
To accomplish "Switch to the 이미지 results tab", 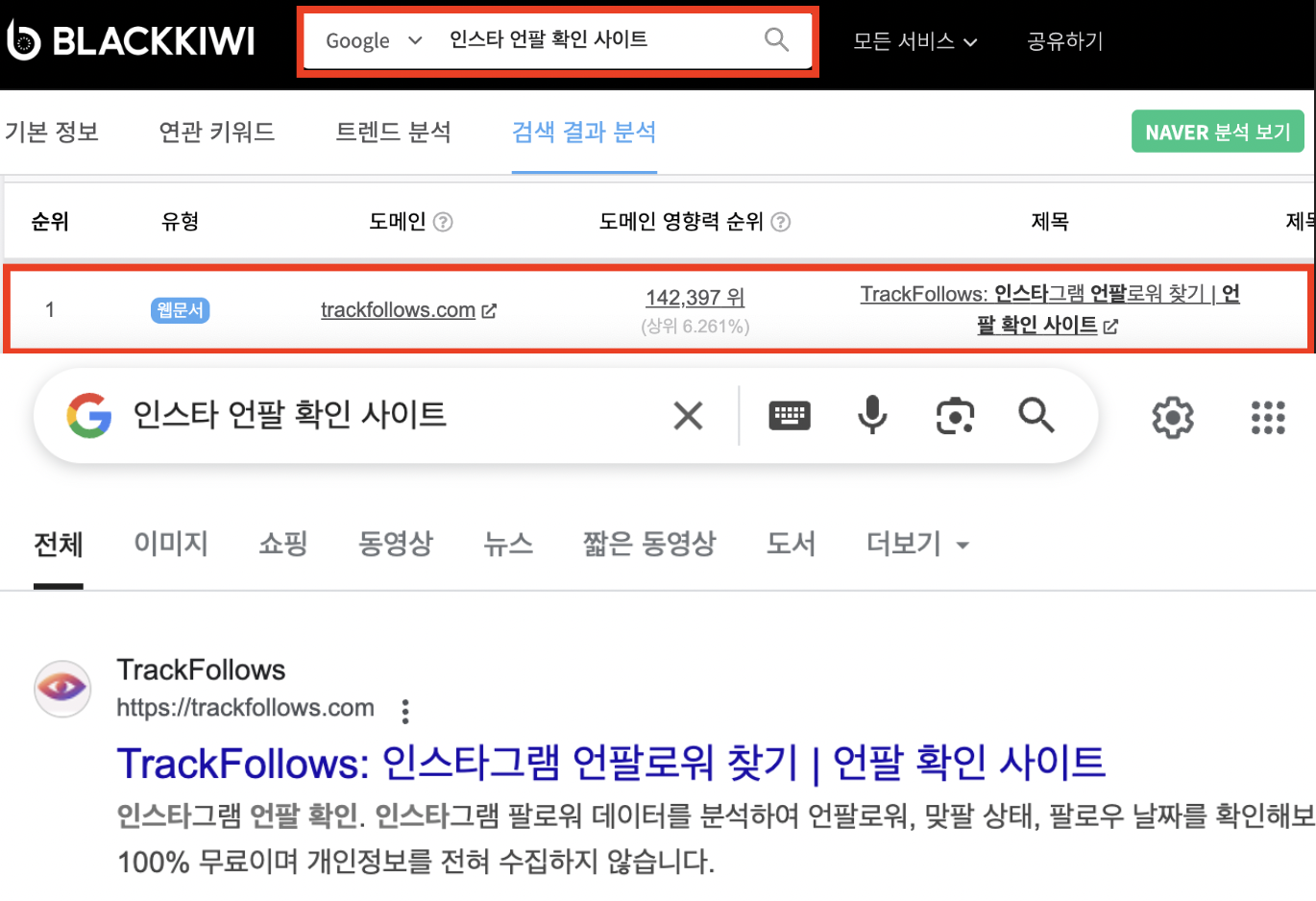I will 171,544.
